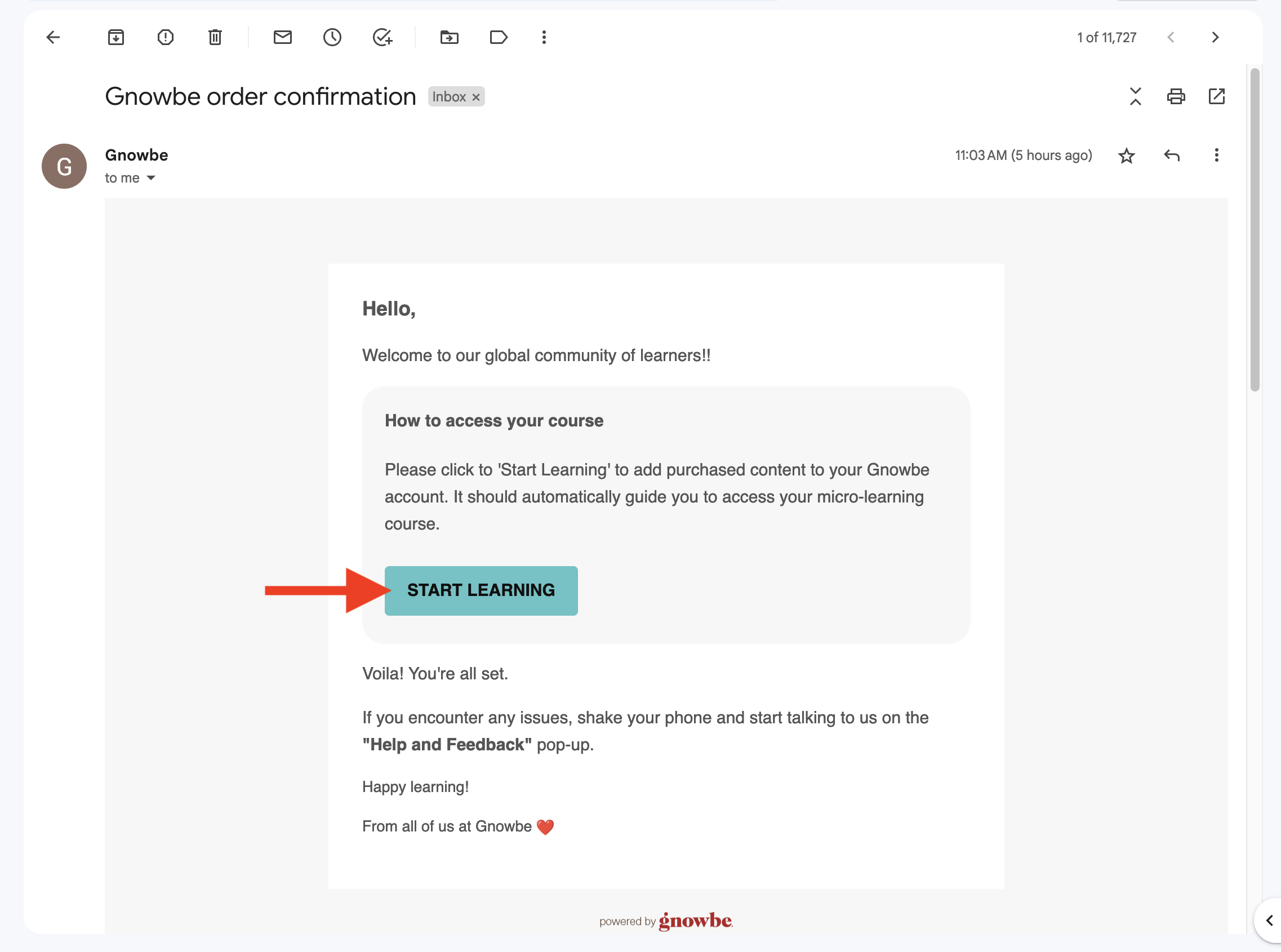The width and height of the screenshot is (1281, 952).
Task: Remove the Inbox label
Action: coord(476,97)
